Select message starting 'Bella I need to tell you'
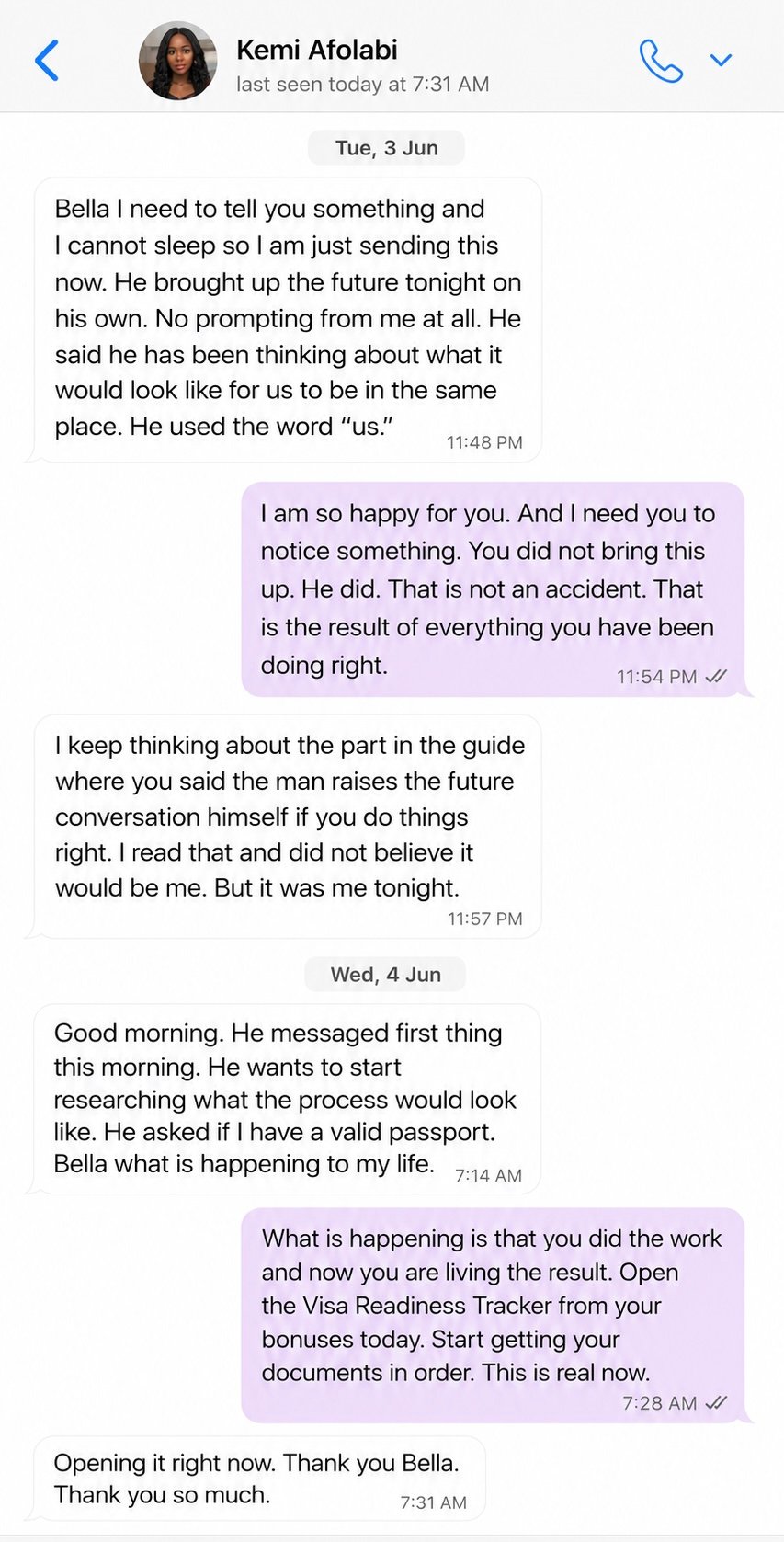Screen dimensions: 784x1542 click(288, 319)
